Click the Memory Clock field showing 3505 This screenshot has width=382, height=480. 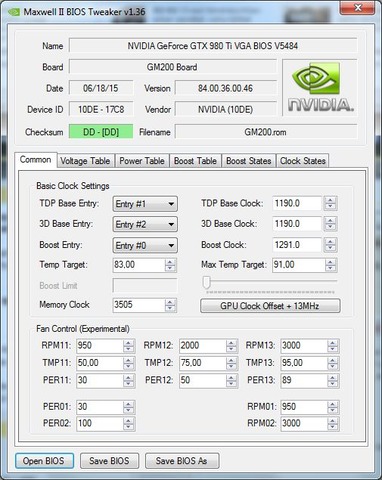point(139,305)
